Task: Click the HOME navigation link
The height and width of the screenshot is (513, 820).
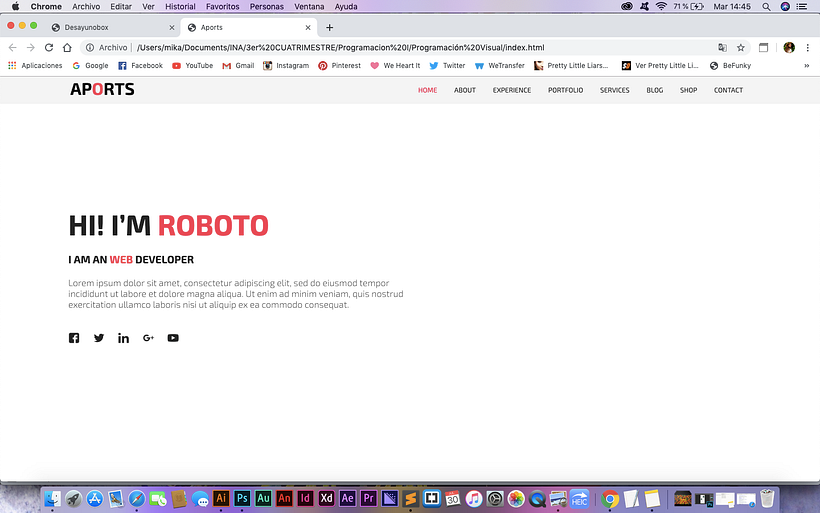Action: (x=427, y=90)
